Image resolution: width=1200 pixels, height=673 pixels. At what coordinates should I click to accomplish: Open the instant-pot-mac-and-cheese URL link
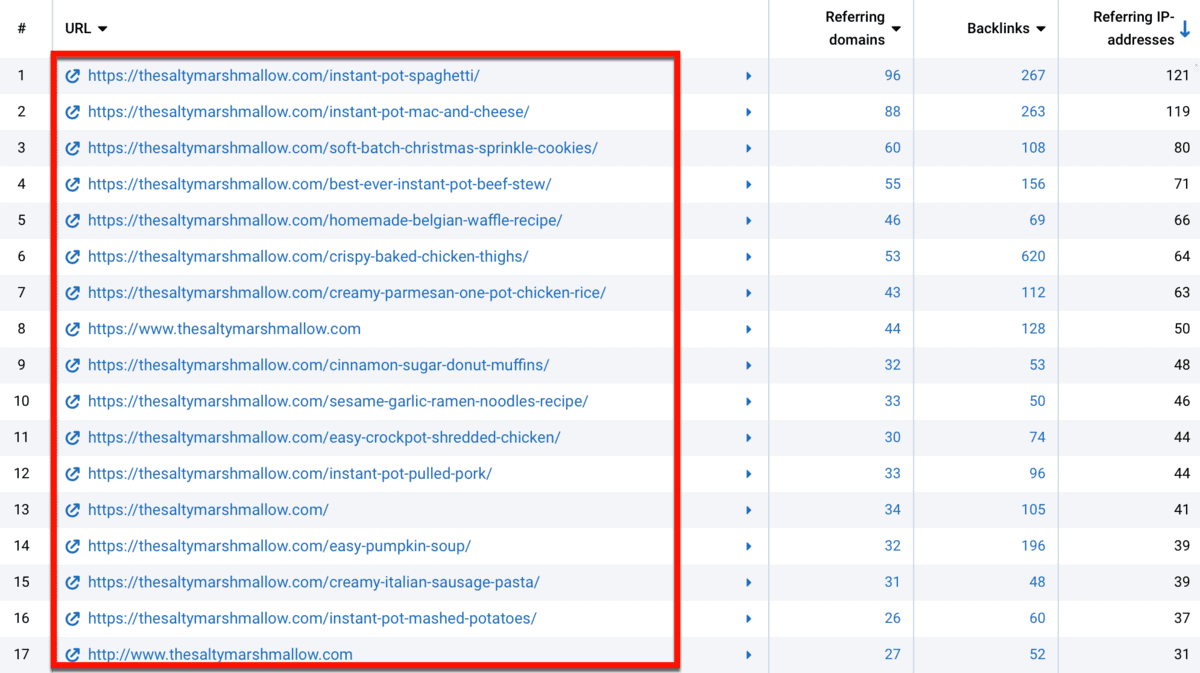pos(308,112)
